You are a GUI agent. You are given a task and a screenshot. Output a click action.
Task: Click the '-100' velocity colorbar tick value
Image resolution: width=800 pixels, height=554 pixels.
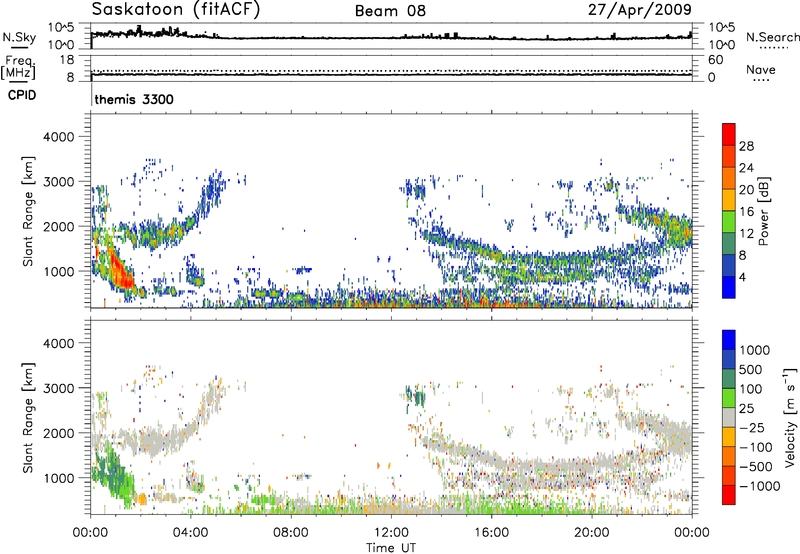(756, 447)
